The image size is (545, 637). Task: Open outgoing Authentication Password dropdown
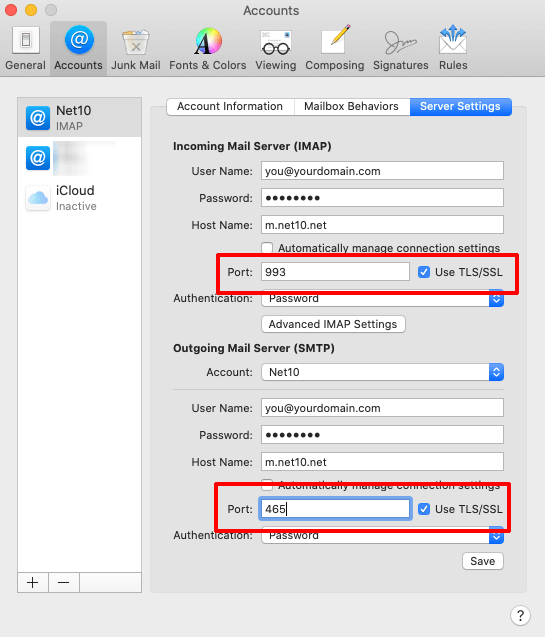[x=382, y=535]
